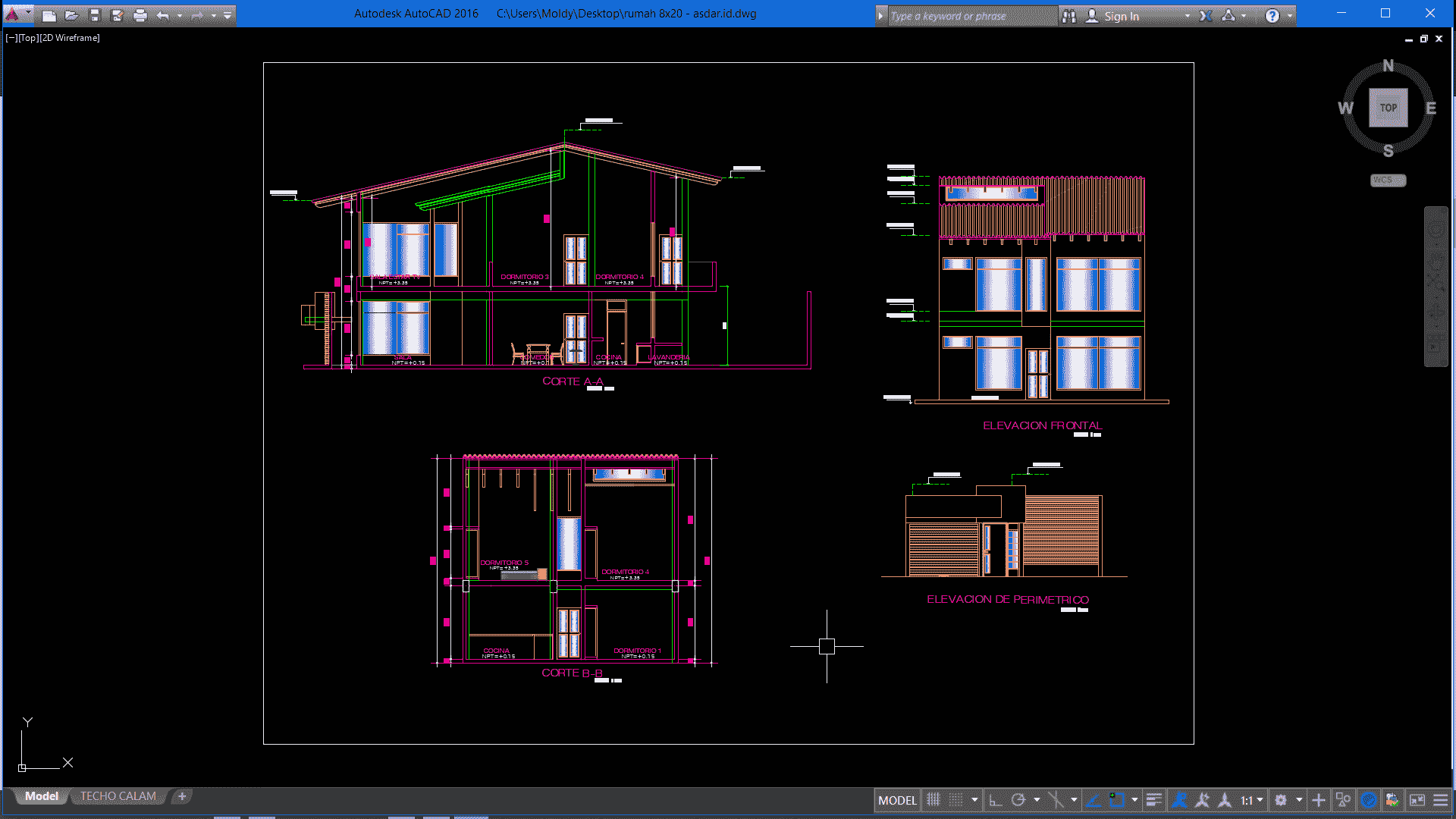Screen dimensions: 1456x819
Task: Toggle Ortho mode in status bar
Action: [x=996, y=800]
